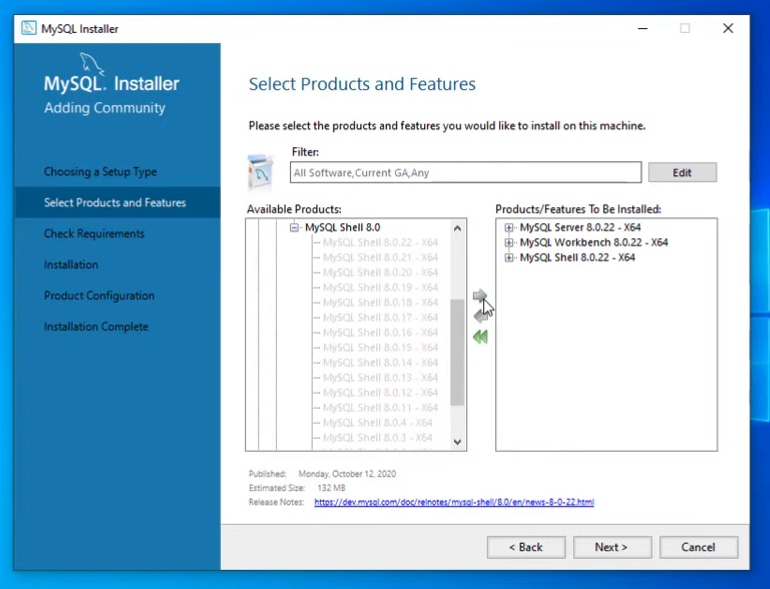The height and width of the screenshot is (589, 770).
Task: Click the Edit filter button
Action: click(682, 172)
